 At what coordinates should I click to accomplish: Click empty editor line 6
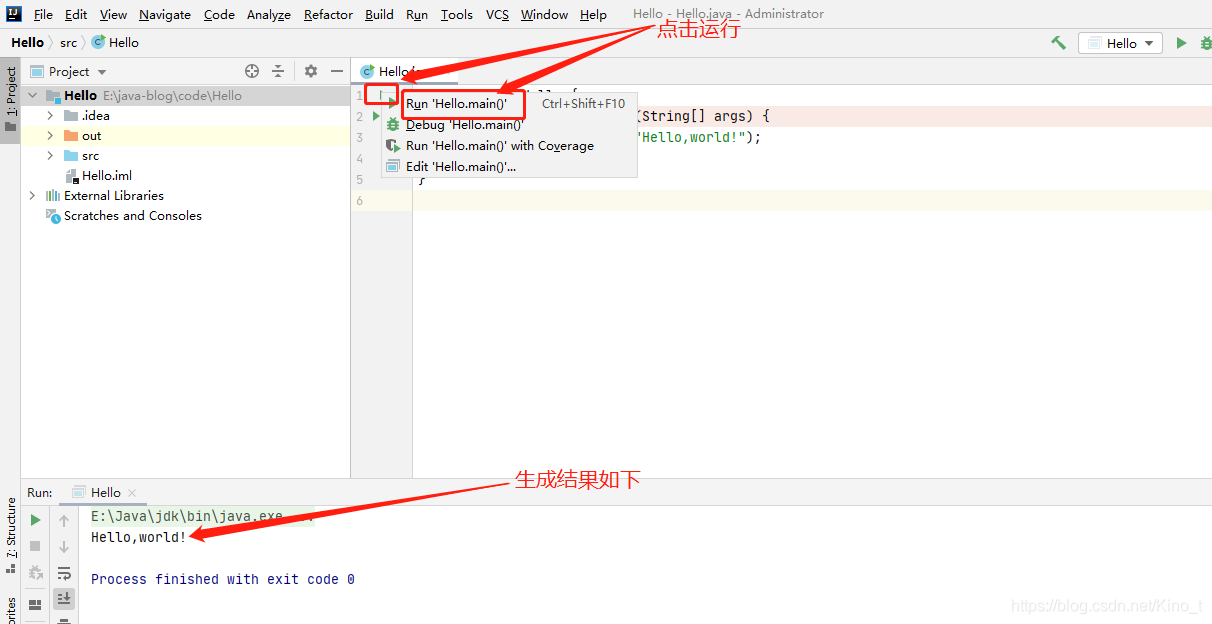click(812, 200)
